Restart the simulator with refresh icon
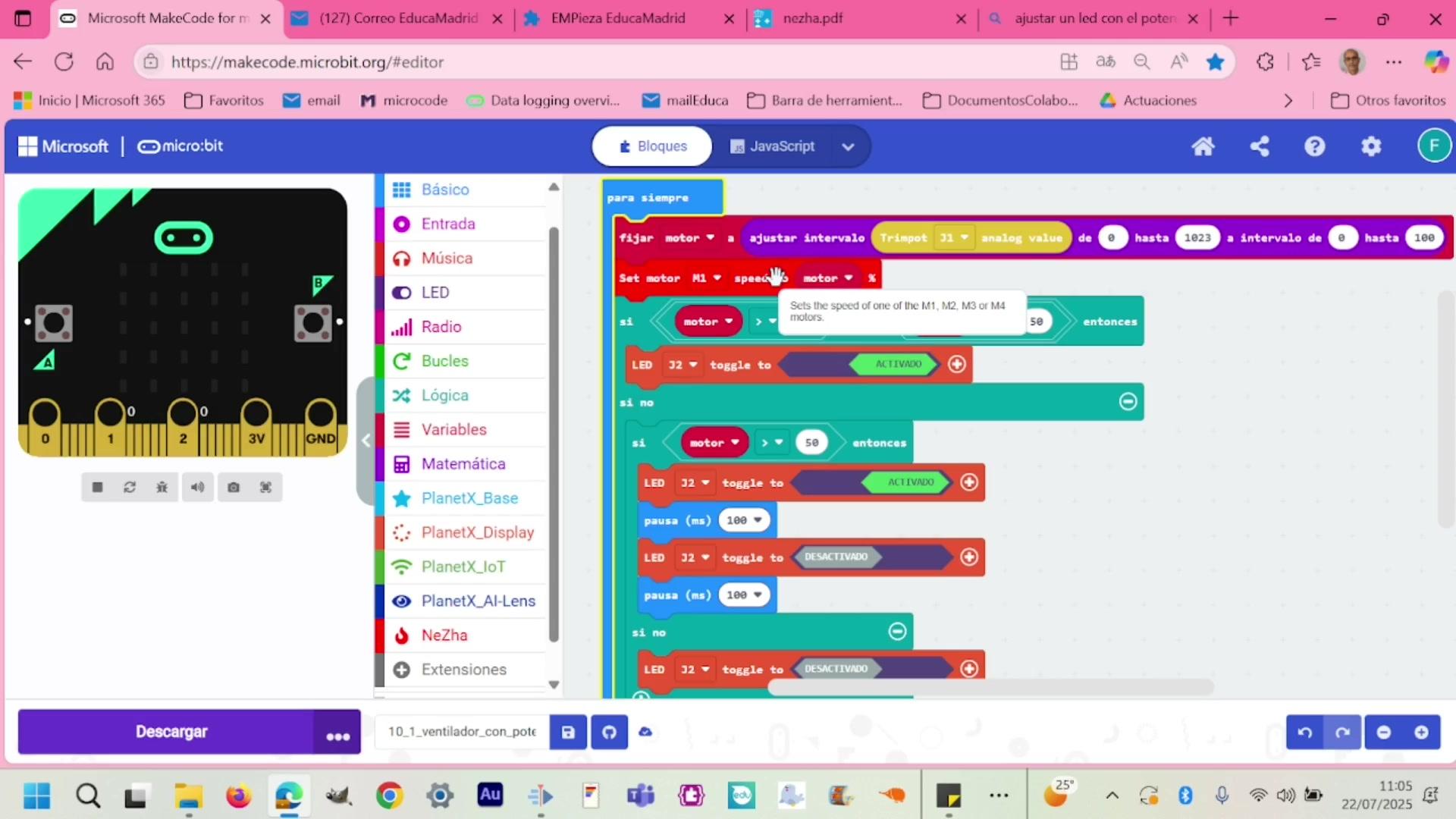 (x=130, y=488)
